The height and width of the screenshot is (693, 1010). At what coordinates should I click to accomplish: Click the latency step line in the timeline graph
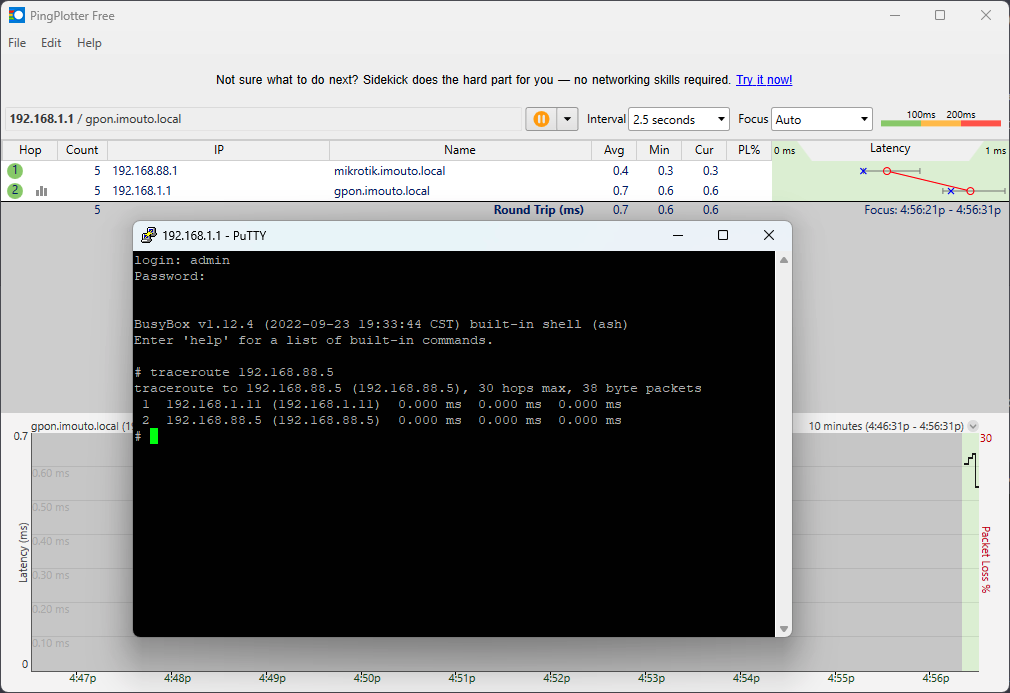971,470
